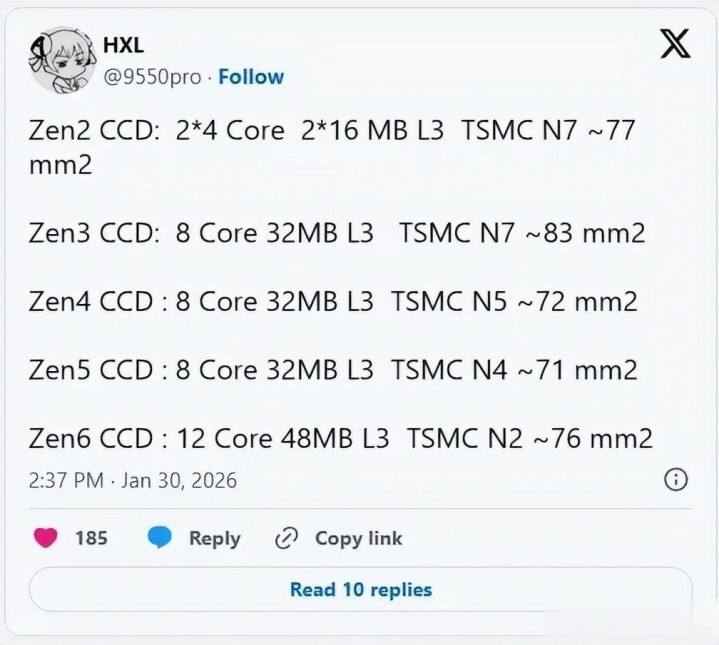The width and height of the screenshot is (719, 645).
Task: Click the Zen3 CCD 8 Core line
Action: point(337,233)
